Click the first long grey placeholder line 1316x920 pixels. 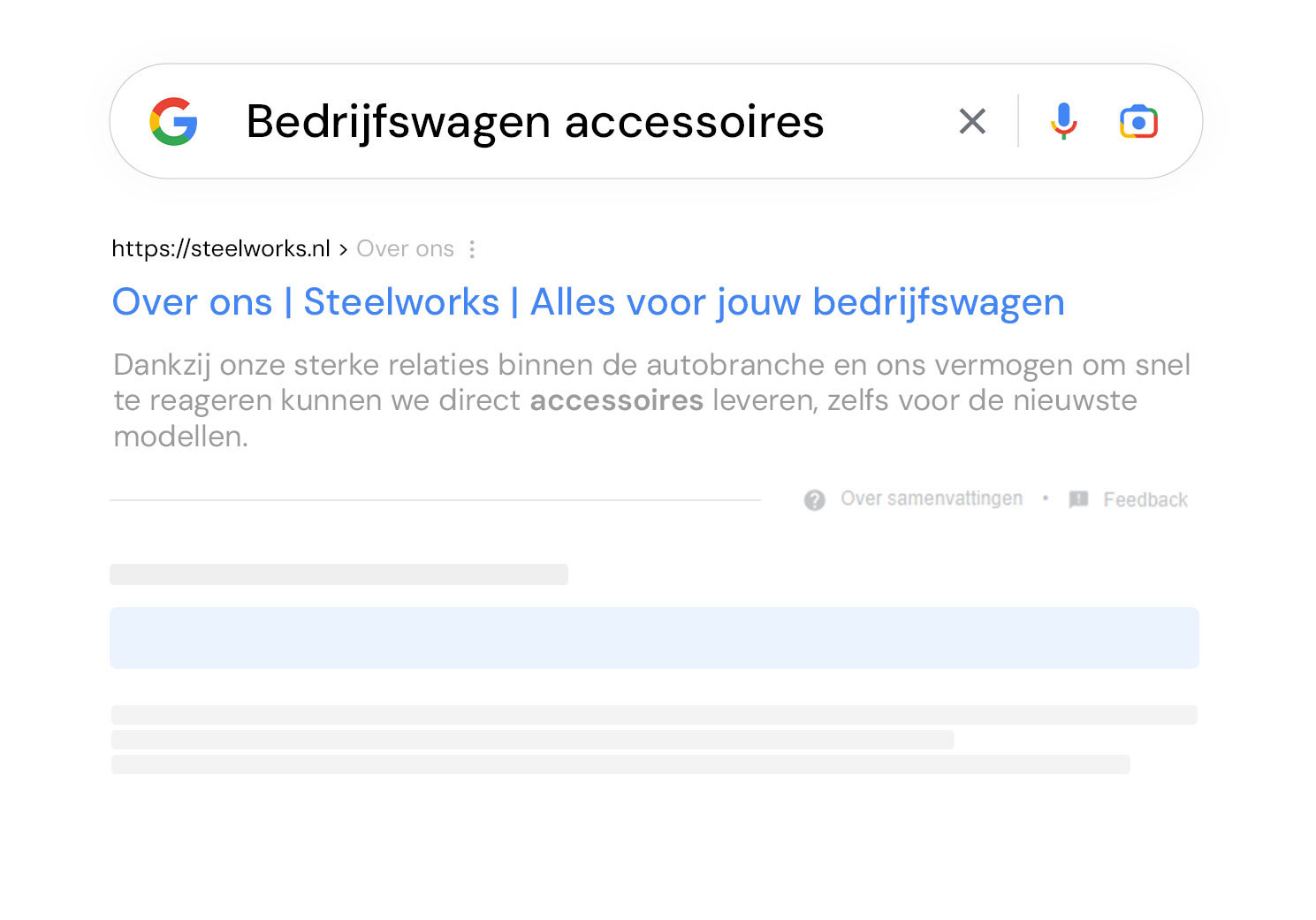pyautogui.click(x=654, y=715)
